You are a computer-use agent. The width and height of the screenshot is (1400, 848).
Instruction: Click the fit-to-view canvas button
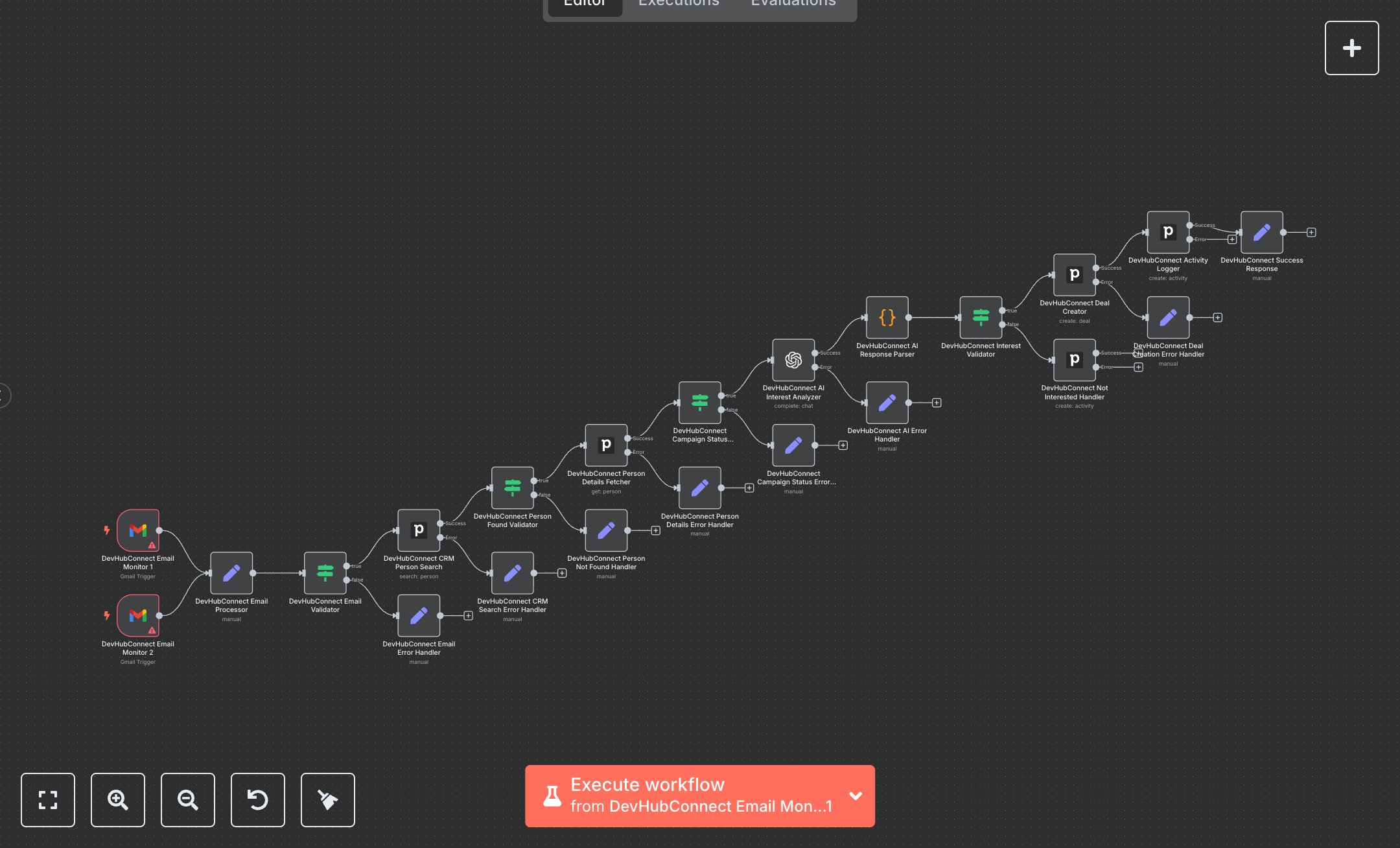[48, 799]
